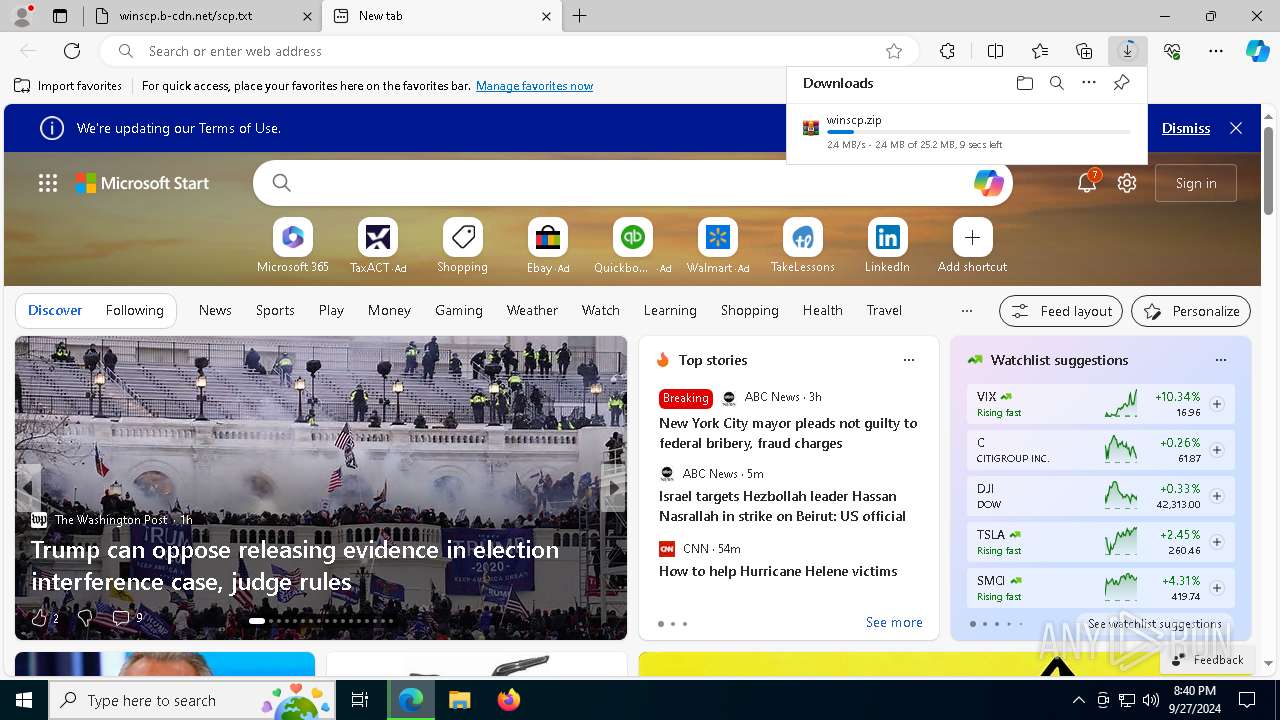Open the Gaming category
The width and height of the screenshot is (1280, 720).
459,310
